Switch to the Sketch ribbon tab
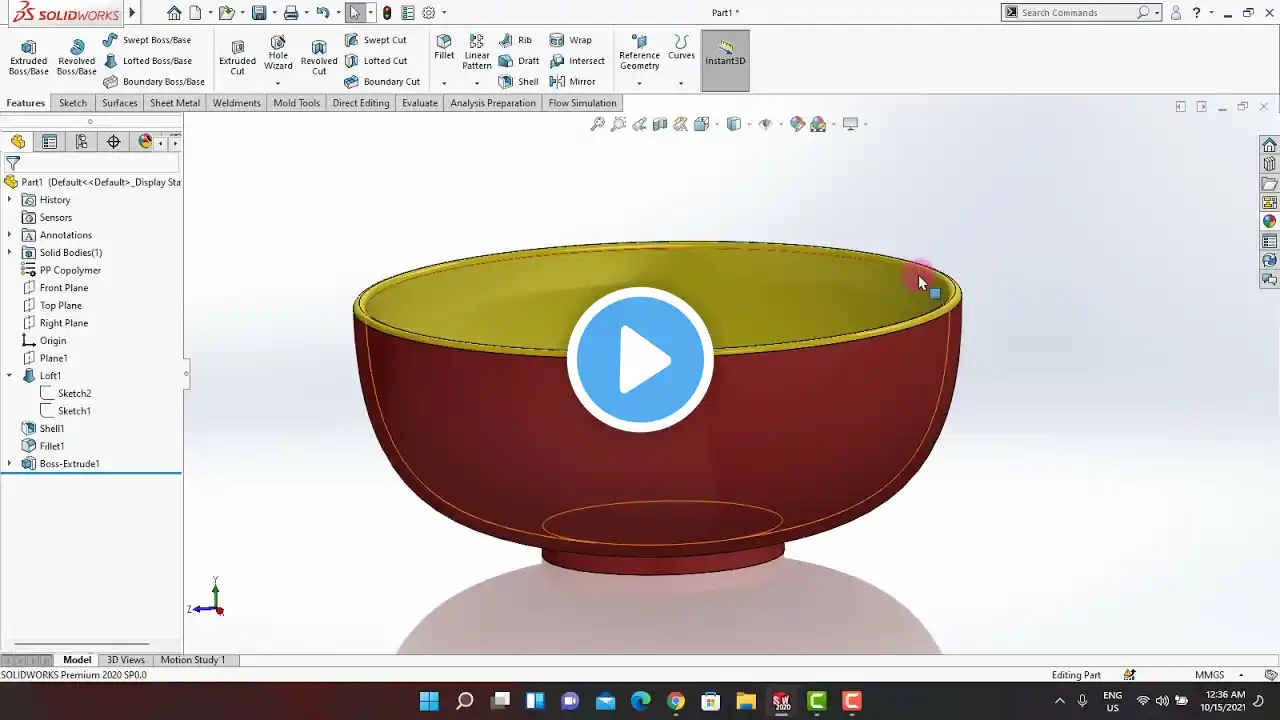 pos(73,103)
